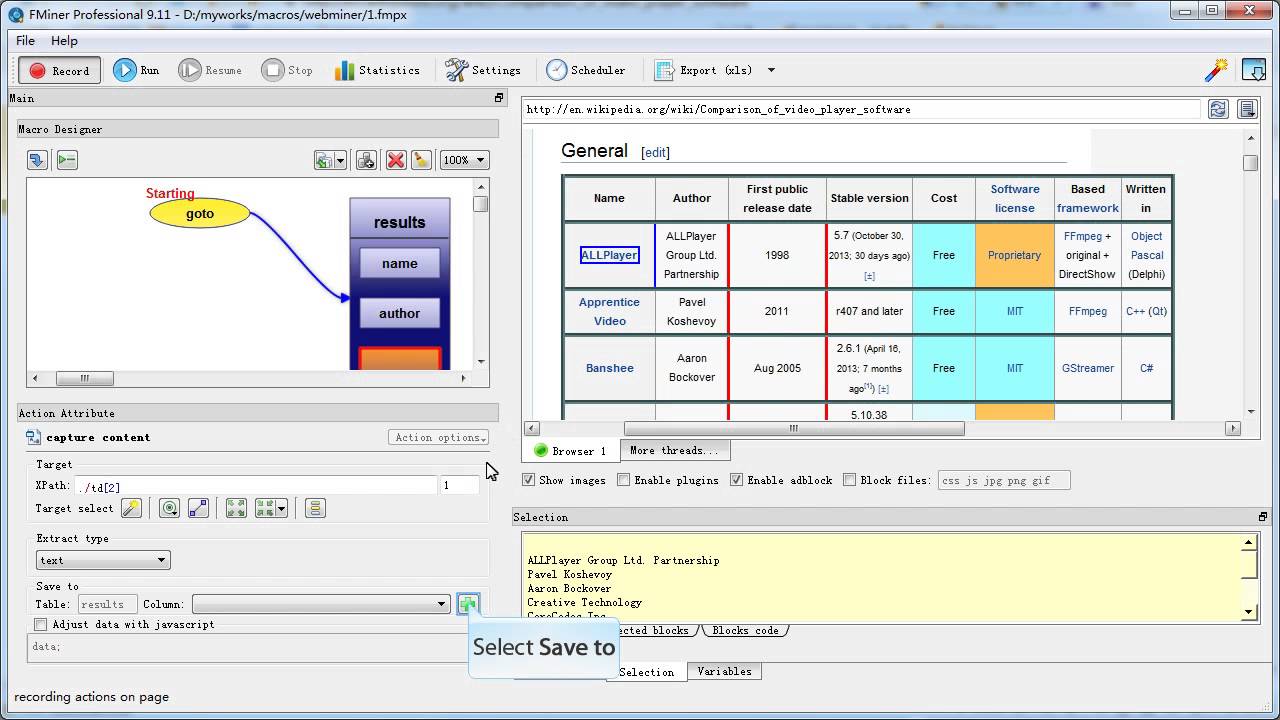Toggle the Enable plugins checkbox

click(x=623, y=480)
